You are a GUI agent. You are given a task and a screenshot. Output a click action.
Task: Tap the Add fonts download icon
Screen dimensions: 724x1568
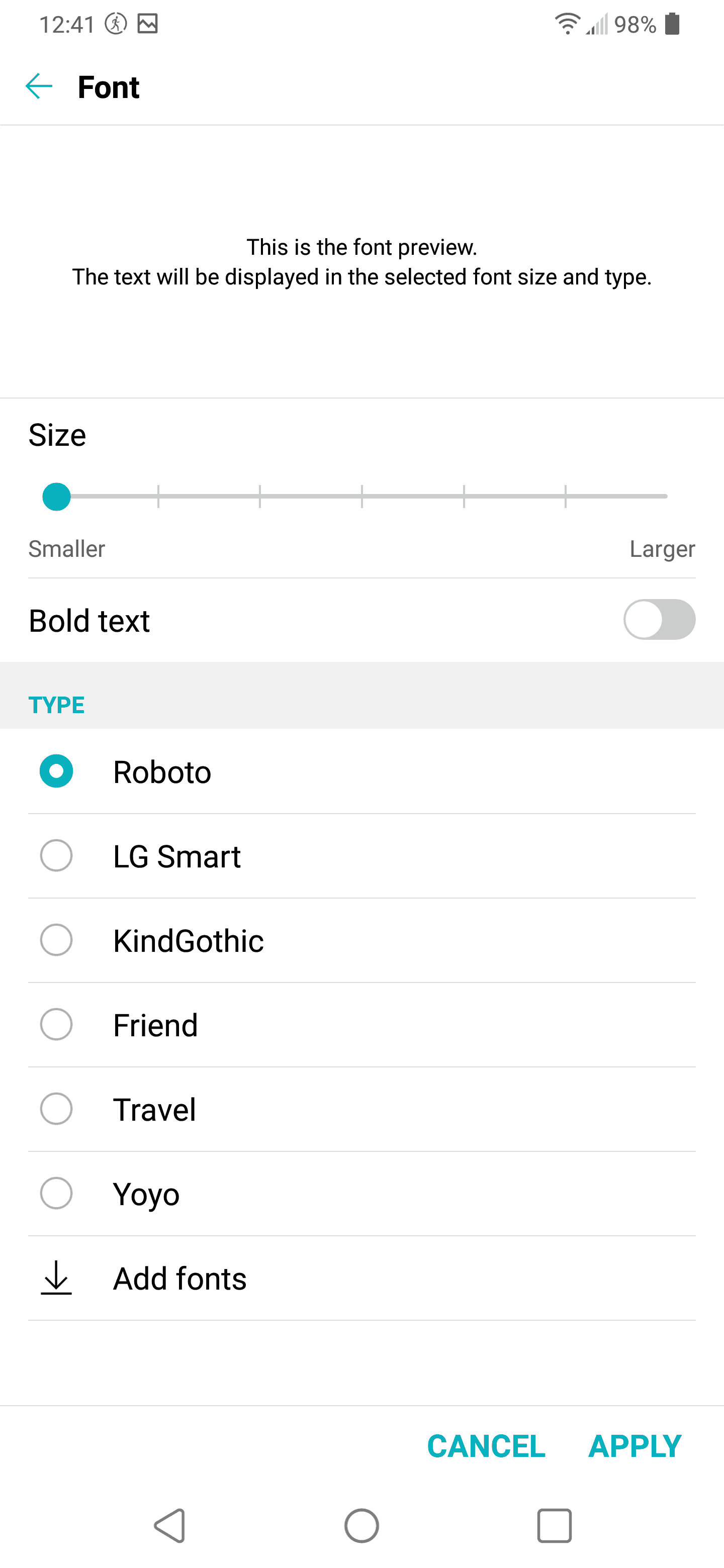pos(56,1277)
